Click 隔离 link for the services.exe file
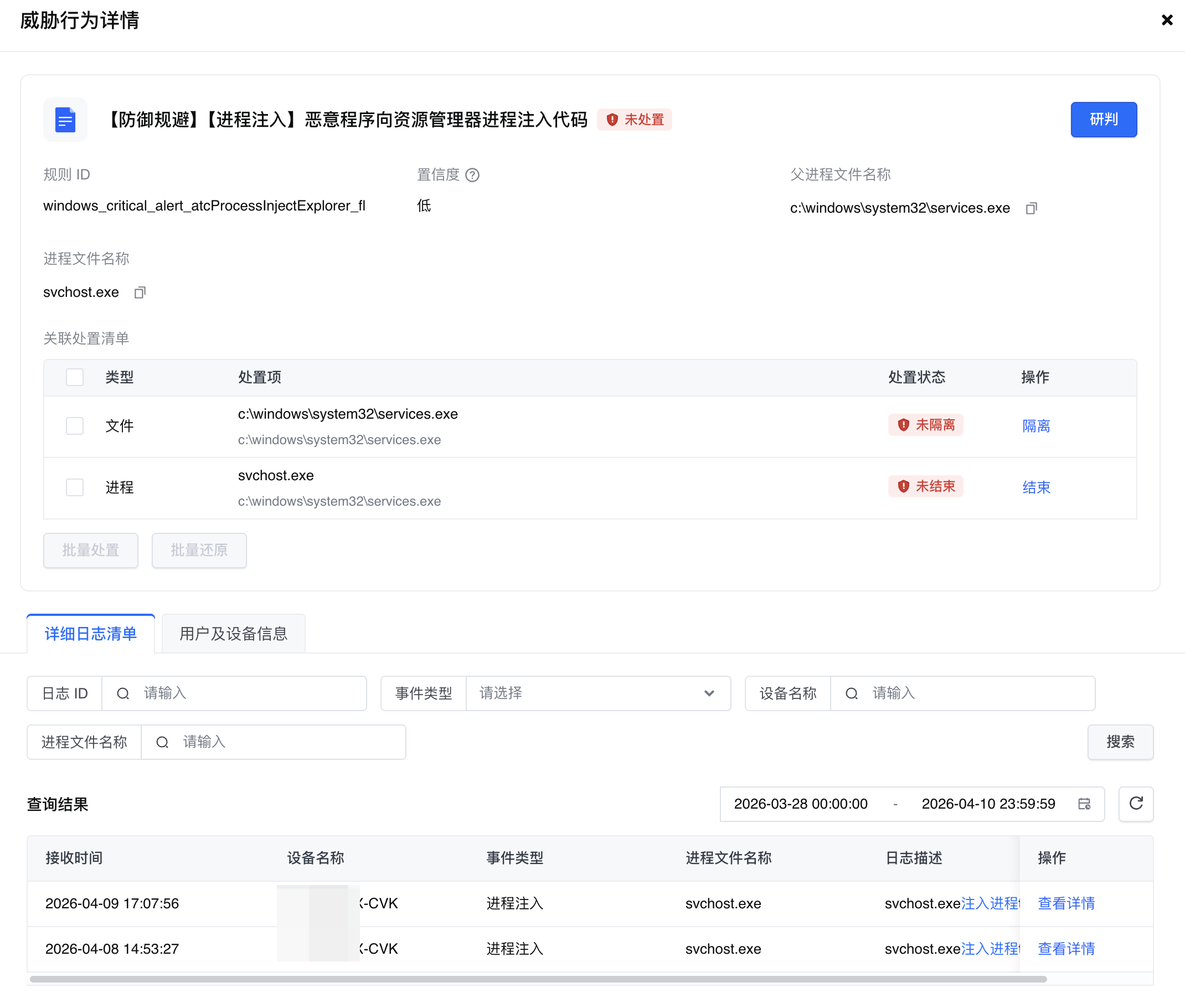1185x1008 pixels. (1035, 426)
